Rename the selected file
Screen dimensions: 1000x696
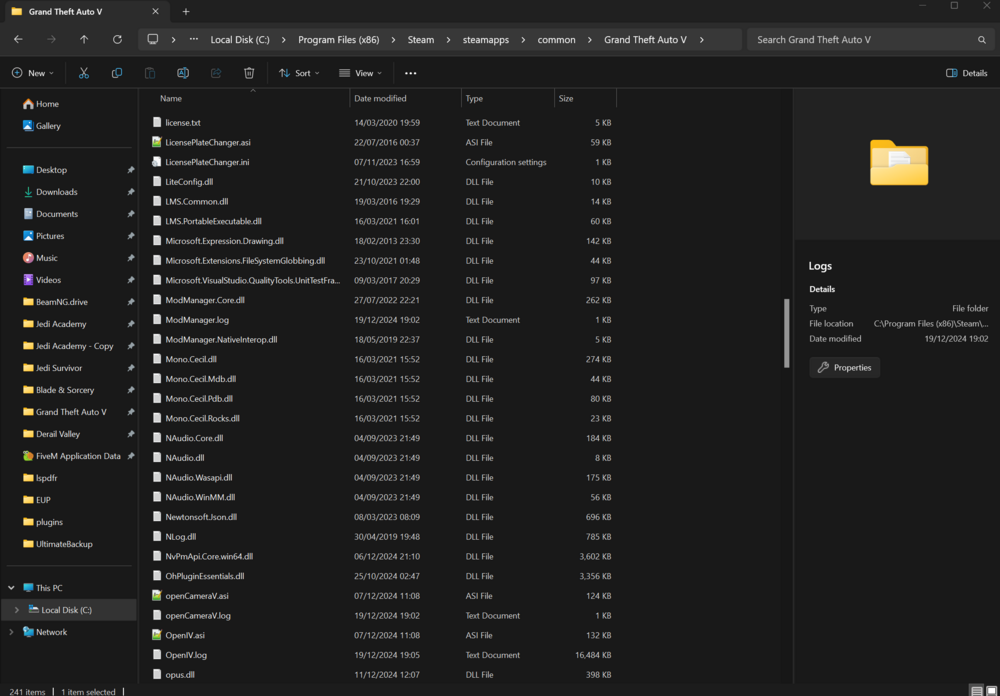pyautogui.click(x=183, y=72)
